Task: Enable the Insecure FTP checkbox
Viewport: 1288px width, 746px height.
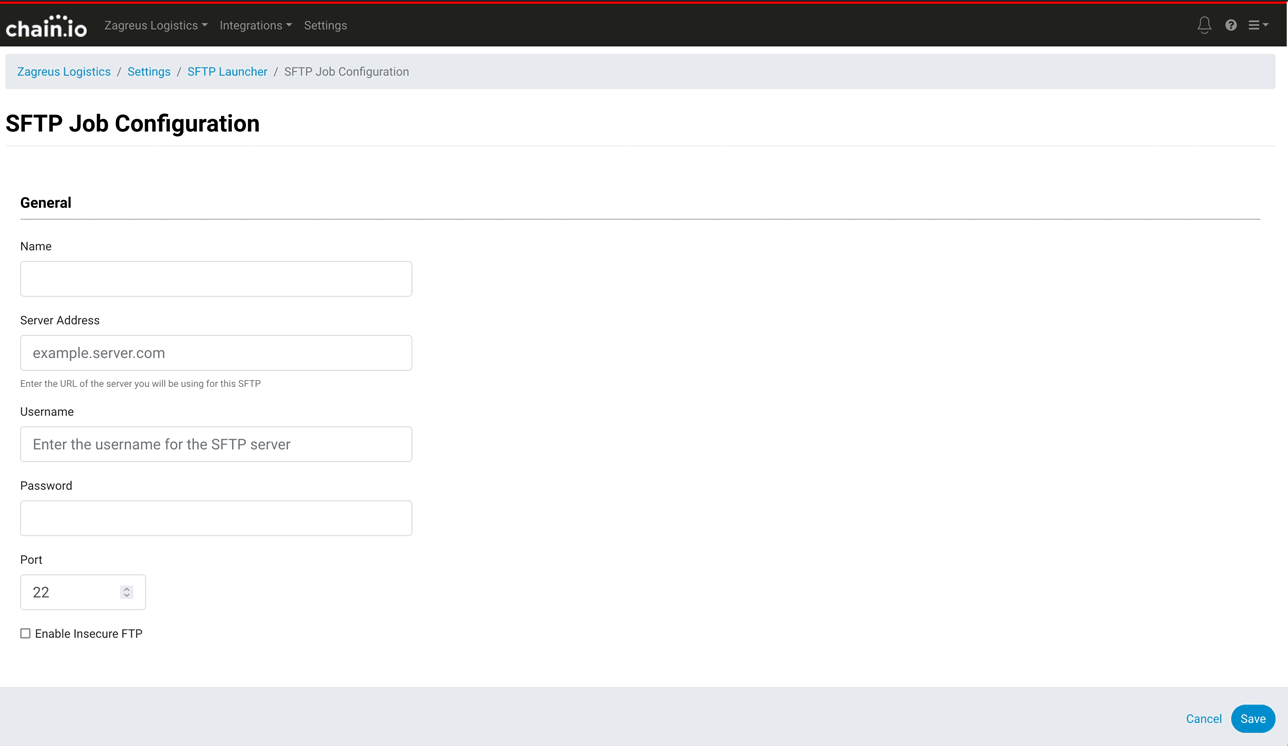Action: [x=25, y=634]
